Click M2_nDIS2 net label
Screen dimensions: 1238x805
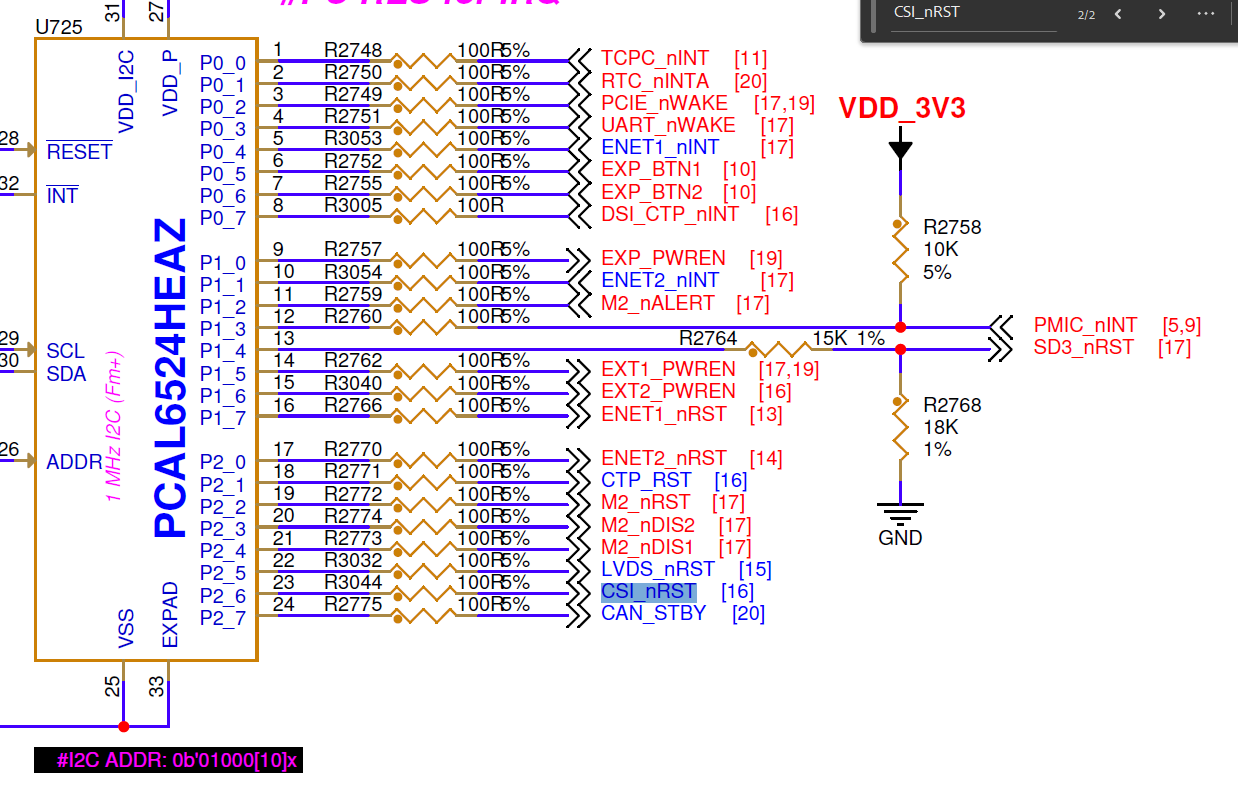pos(648,525)
